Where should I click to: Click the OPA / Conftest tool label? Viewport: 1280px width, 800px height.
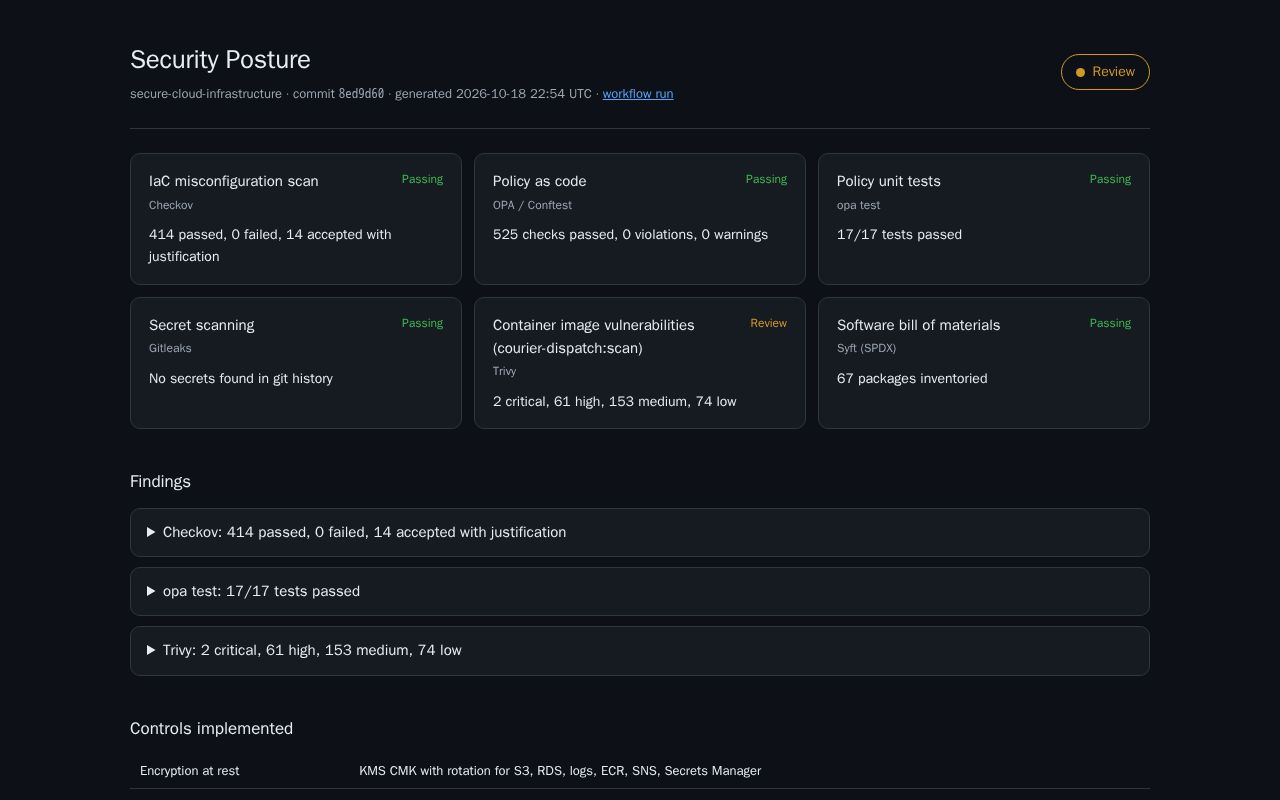point(533,205)
